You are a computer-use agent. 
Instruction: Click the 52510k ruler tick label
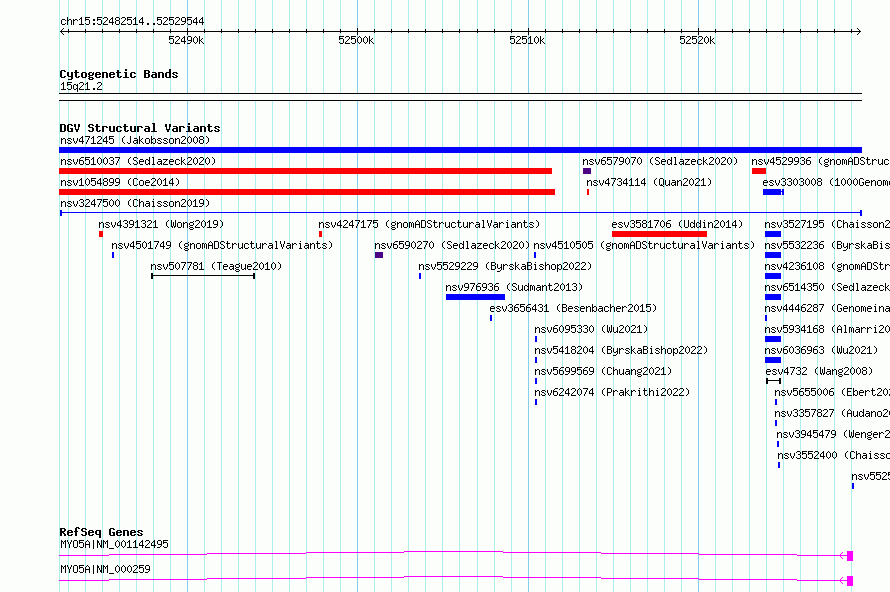pos(527,40)
